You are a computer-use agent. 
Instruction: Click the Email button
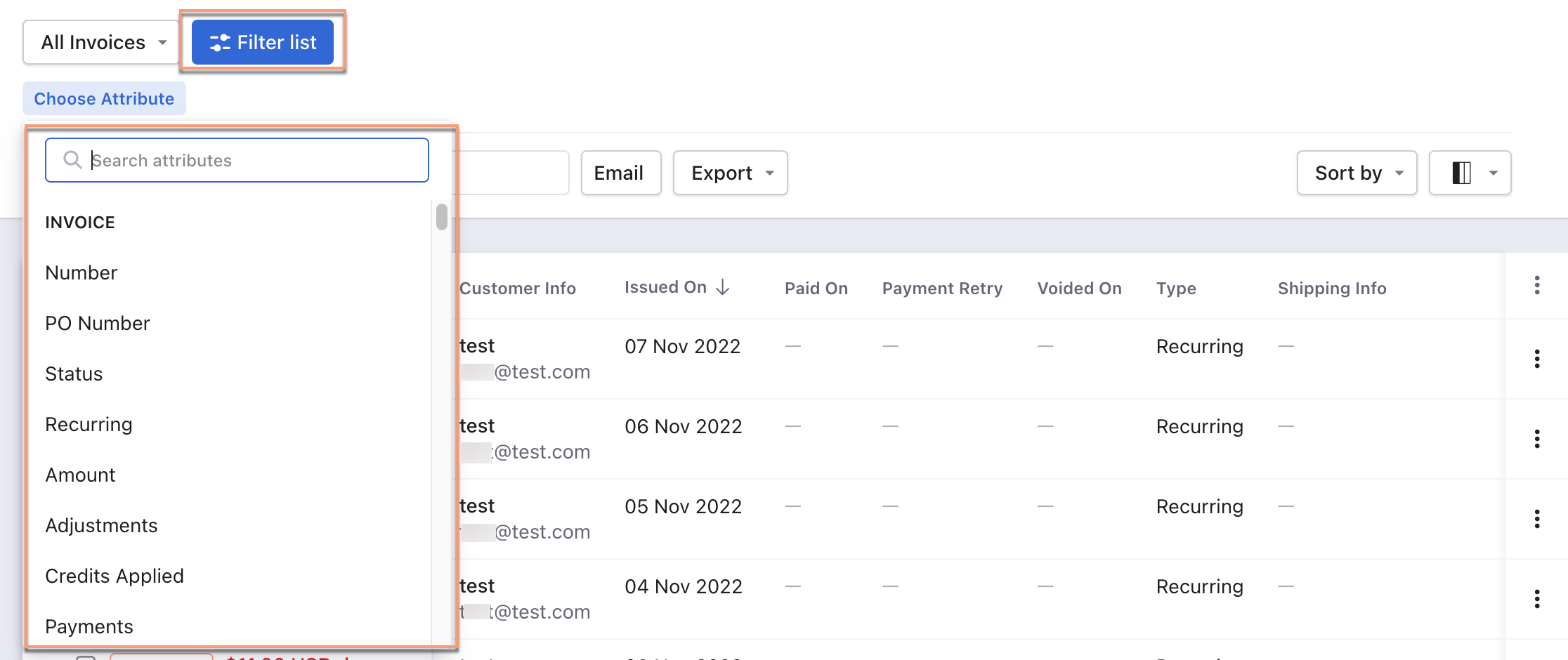[x=620, y=173]
